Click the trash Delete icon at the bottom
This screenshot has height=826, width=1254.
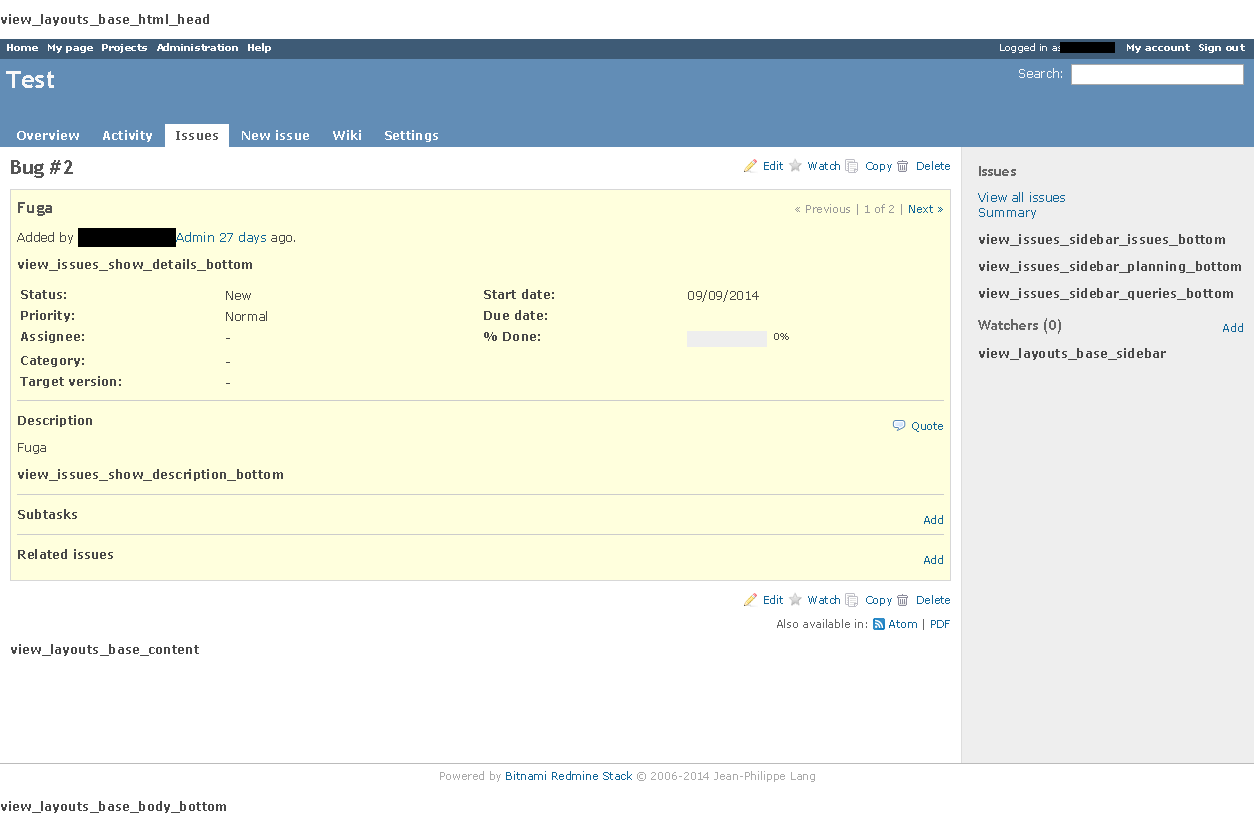903,600
